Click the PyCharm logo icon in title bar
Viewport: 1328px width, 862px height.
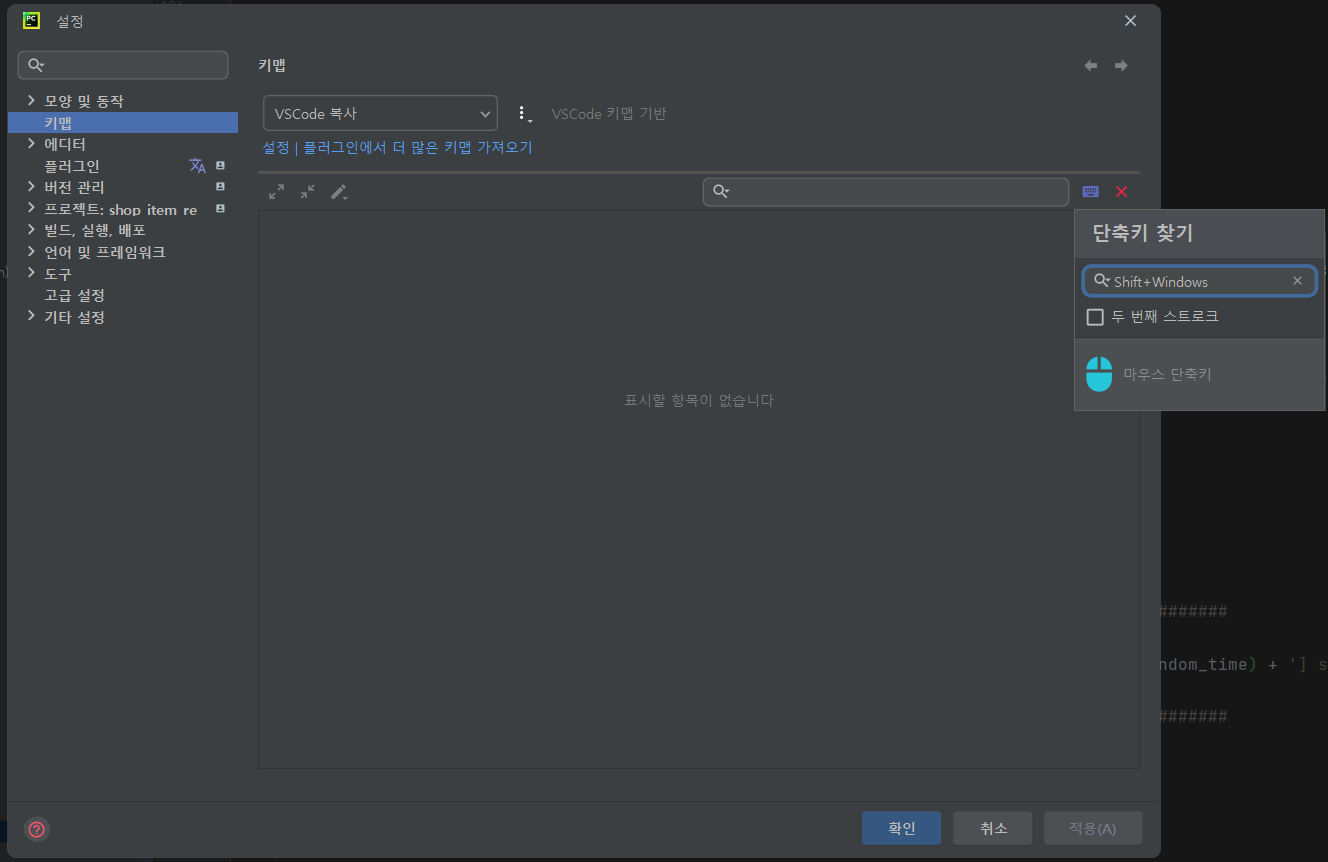coord(31,20)
